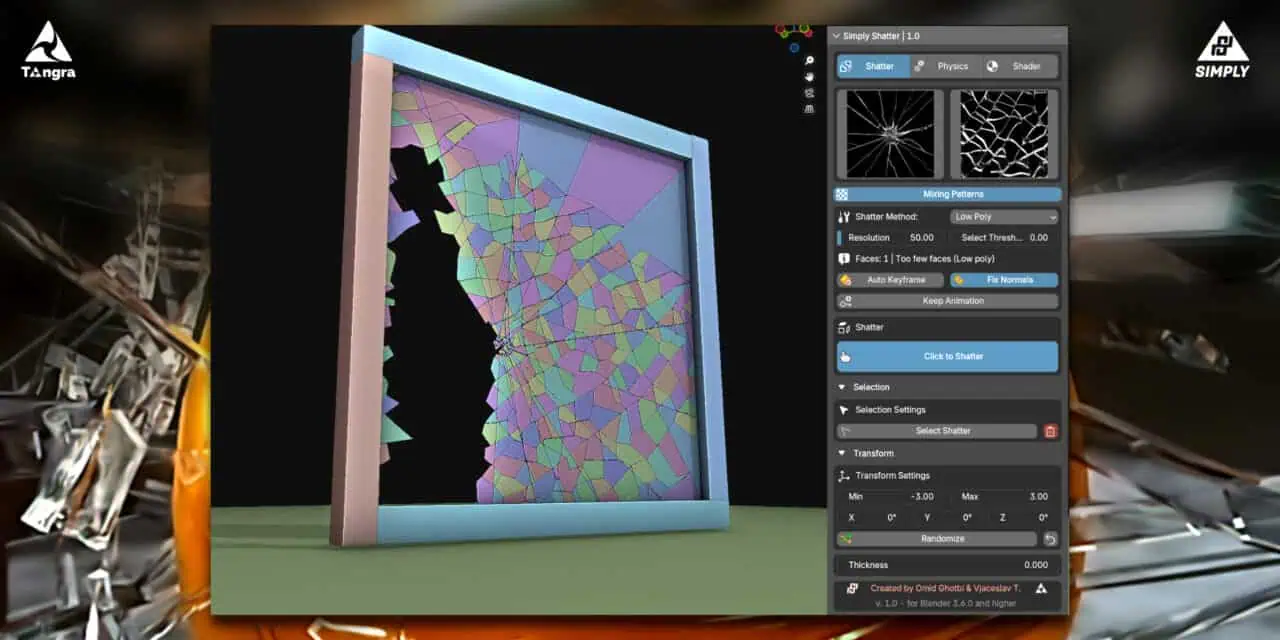
Task: Open the Shatter Method dropdown
Action: tap(1003, 217)
